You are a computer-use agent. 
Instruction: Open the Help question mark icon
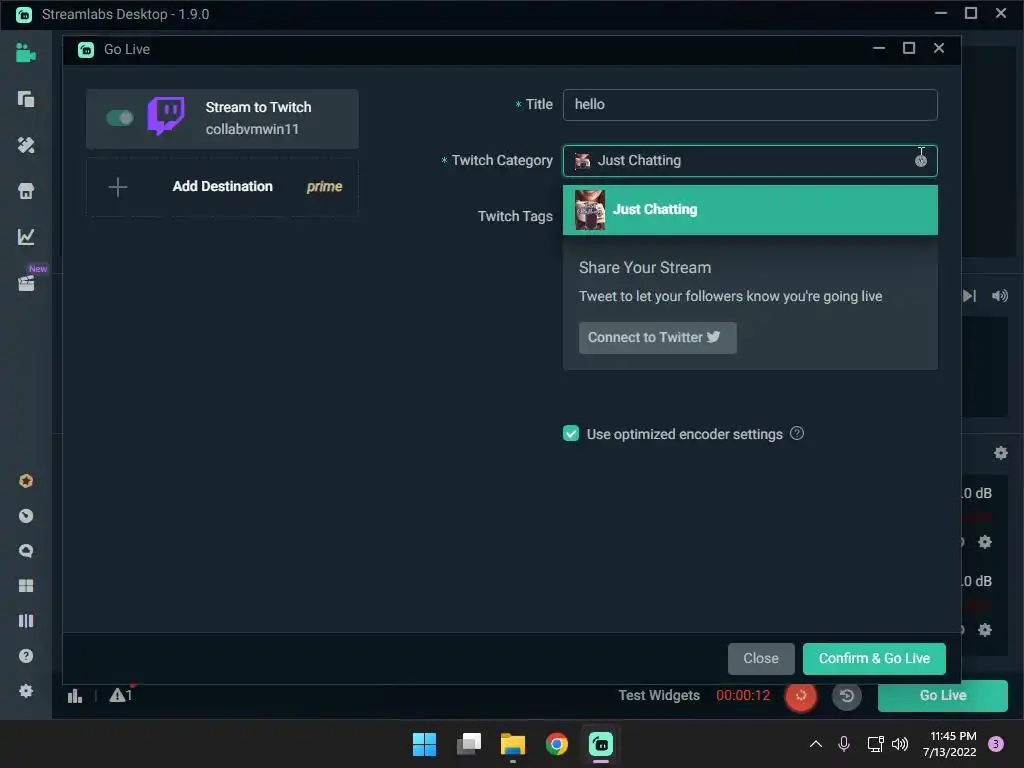(25, 656)
